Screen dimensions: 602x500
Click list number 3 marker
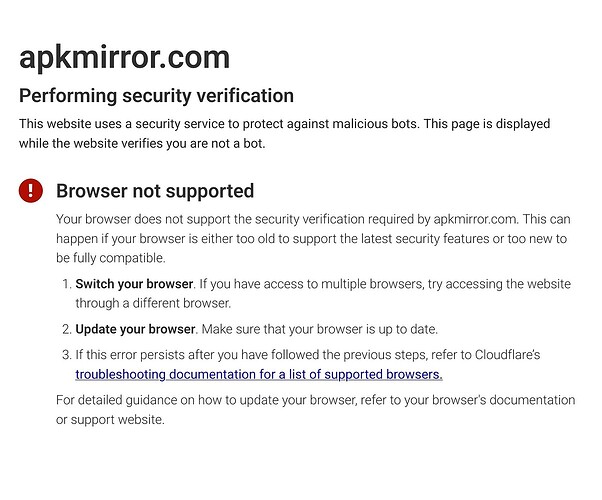pos(67,355)
